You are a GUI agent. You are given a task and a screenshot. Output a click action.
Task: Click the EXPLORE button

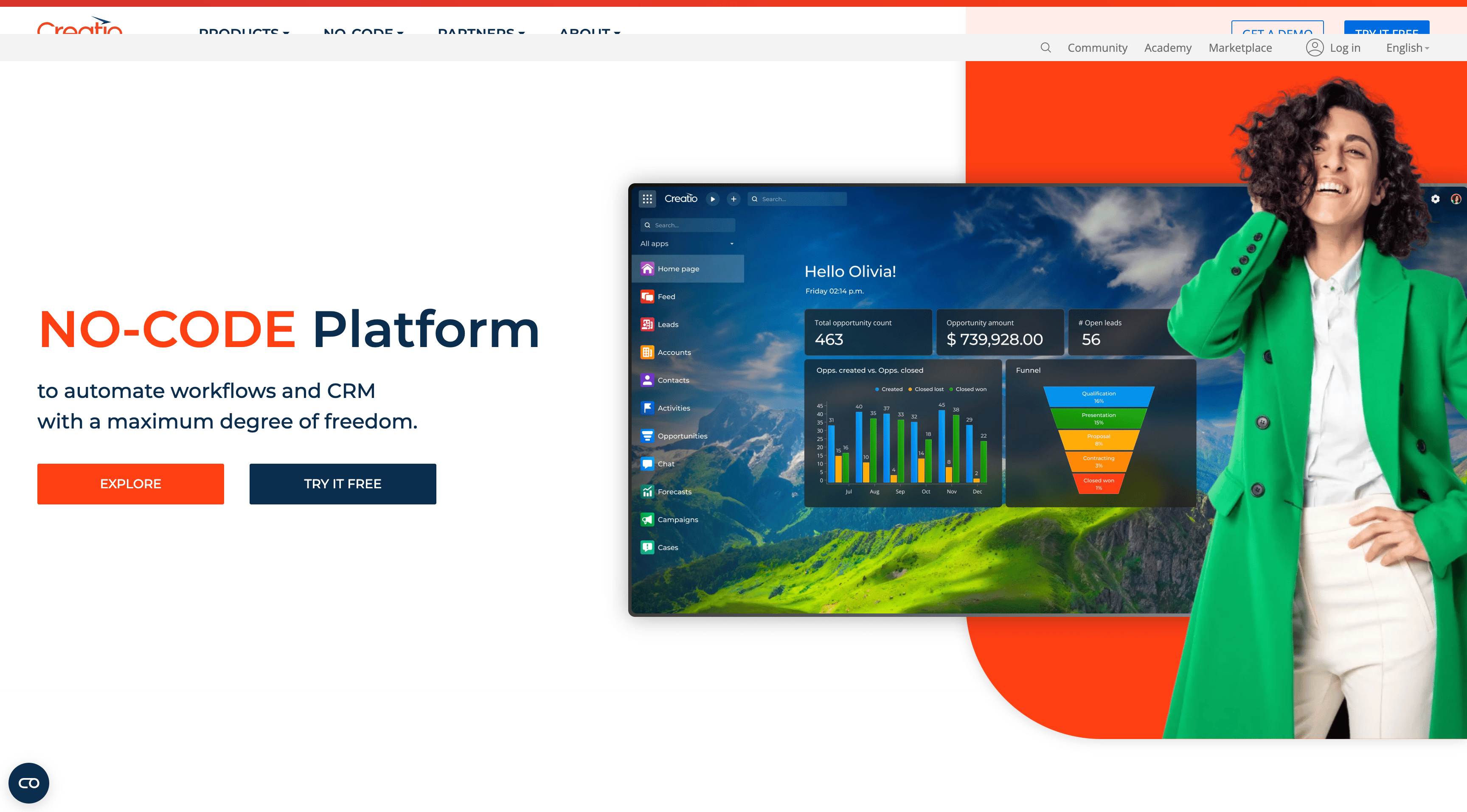[x=130, y=484]
